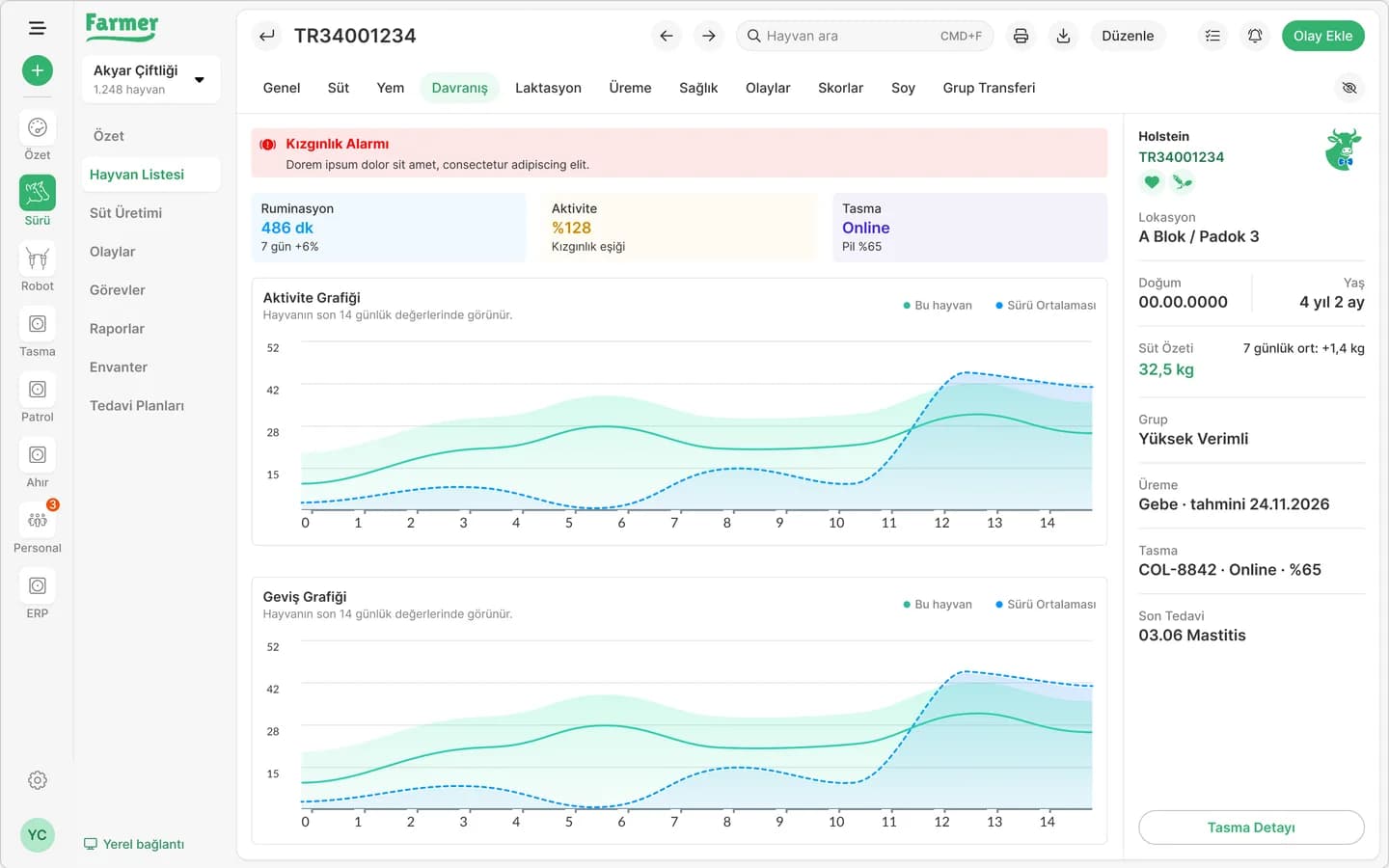Open the notifications bell icon
The height and width of the screenshot is (868, 1389).
[1255, 36]
